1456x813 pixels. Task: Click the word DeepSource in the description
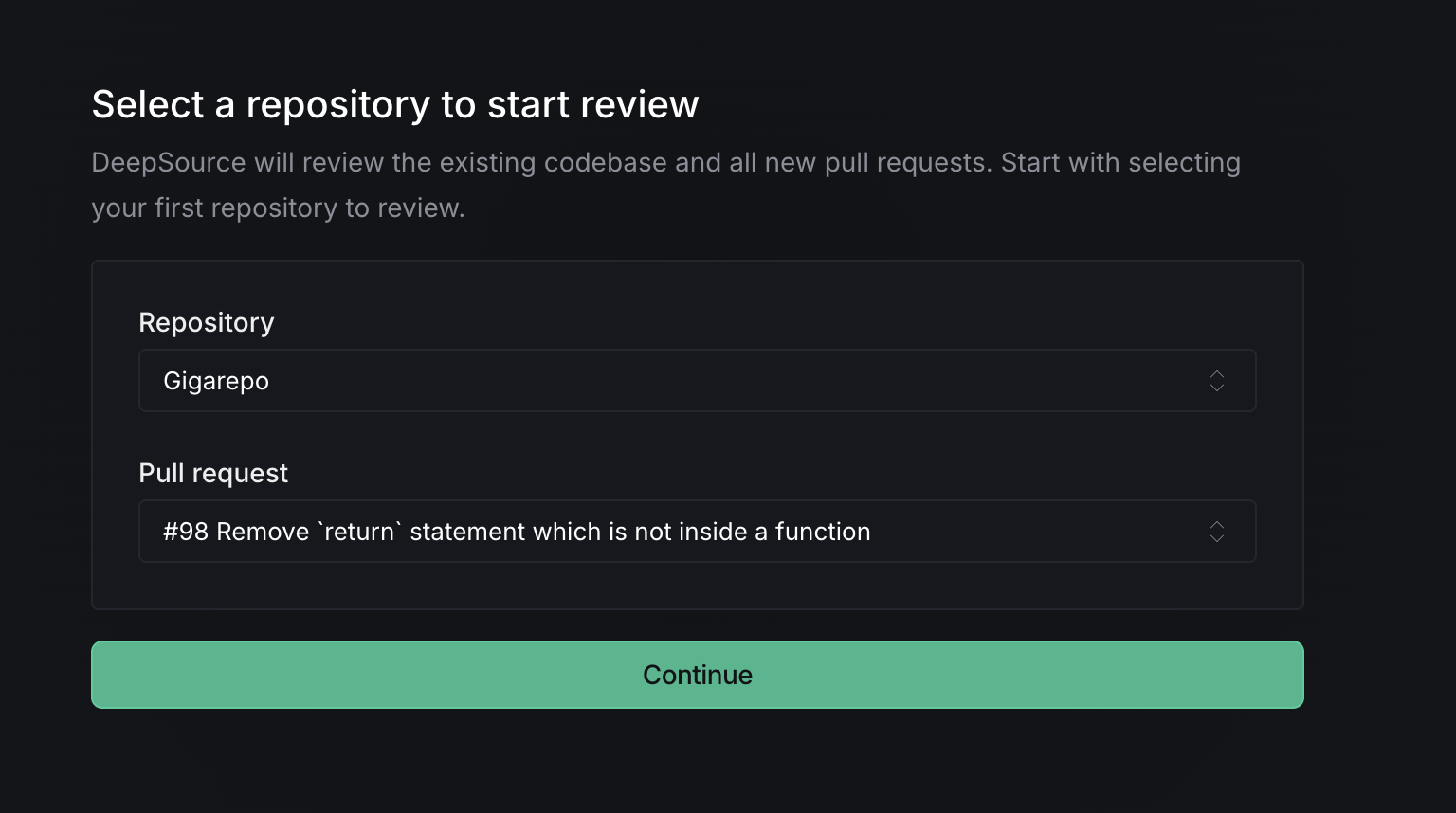pyautogui.click(x=169, y=163)
